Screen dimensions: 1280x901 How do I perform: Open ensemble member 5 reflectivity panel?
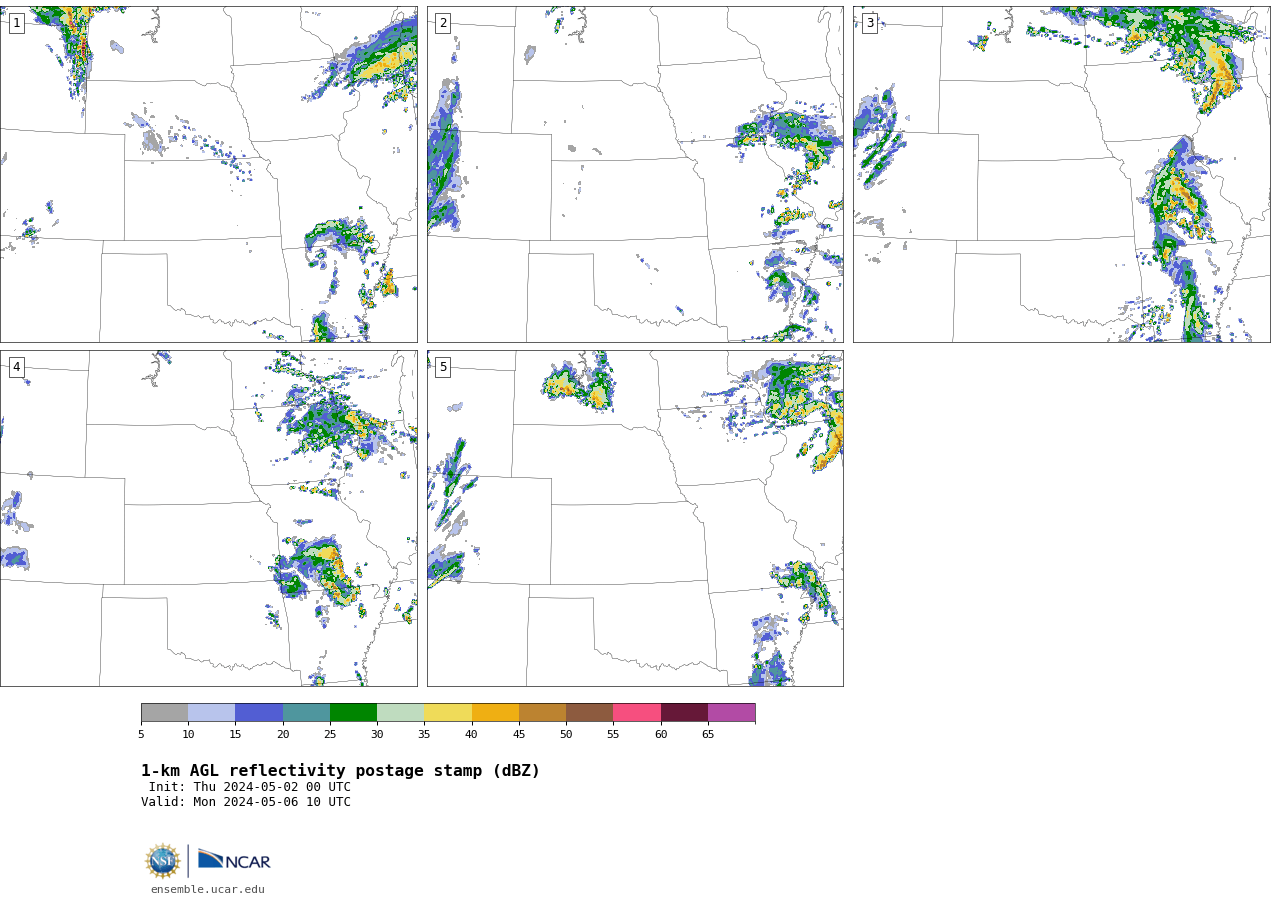635,518
